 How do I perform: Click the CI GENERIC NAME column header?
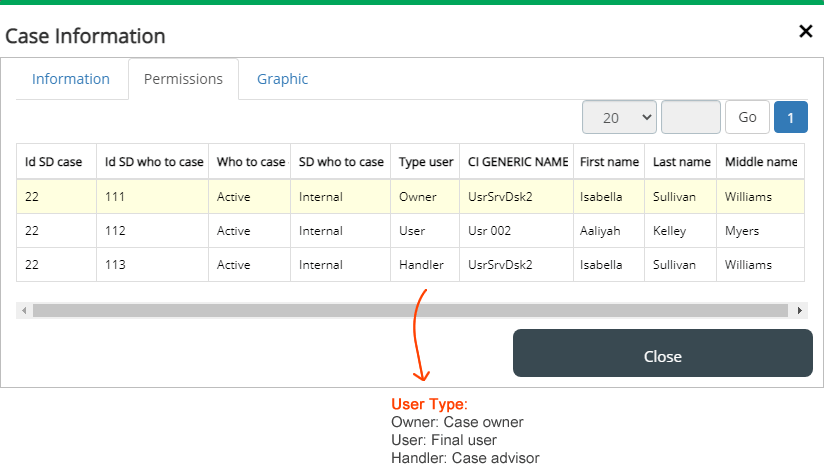517,162
